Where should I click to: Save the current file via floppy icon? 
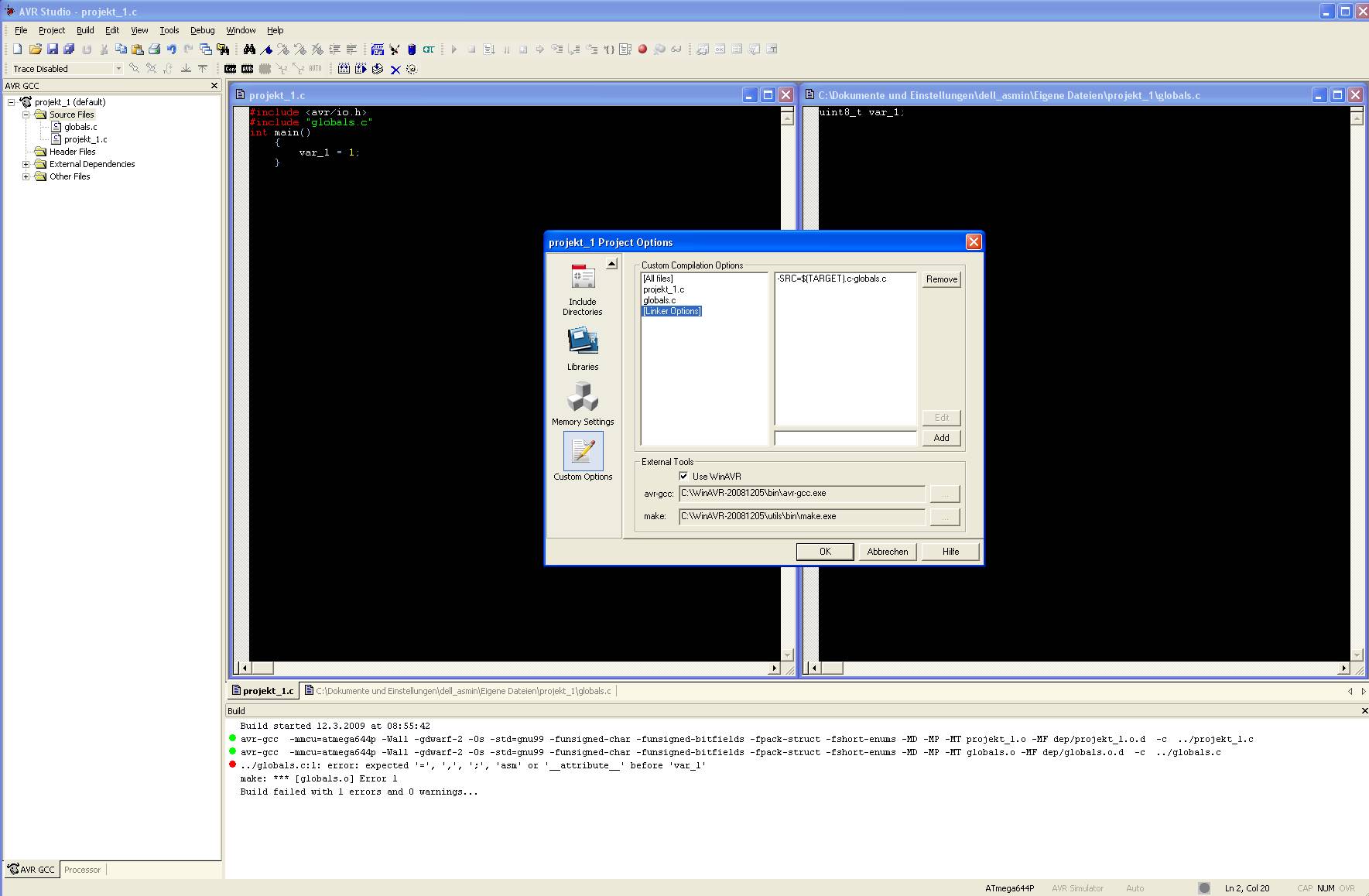click(53, 49)
